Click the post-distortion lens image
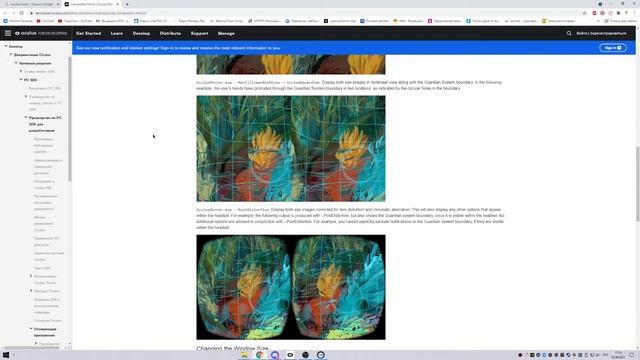Image resolution: width=640 pixels, height=360 pixels. (291, 287)
